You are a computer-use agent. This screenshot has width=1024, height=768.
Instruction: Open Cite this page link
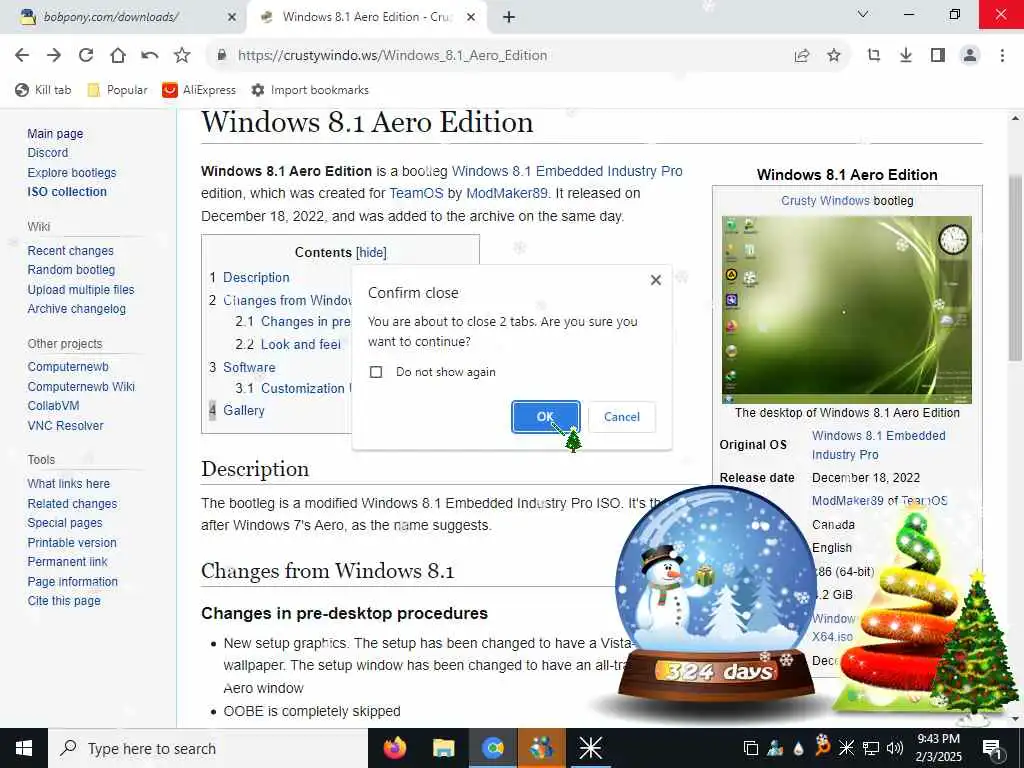coord(64,601)
